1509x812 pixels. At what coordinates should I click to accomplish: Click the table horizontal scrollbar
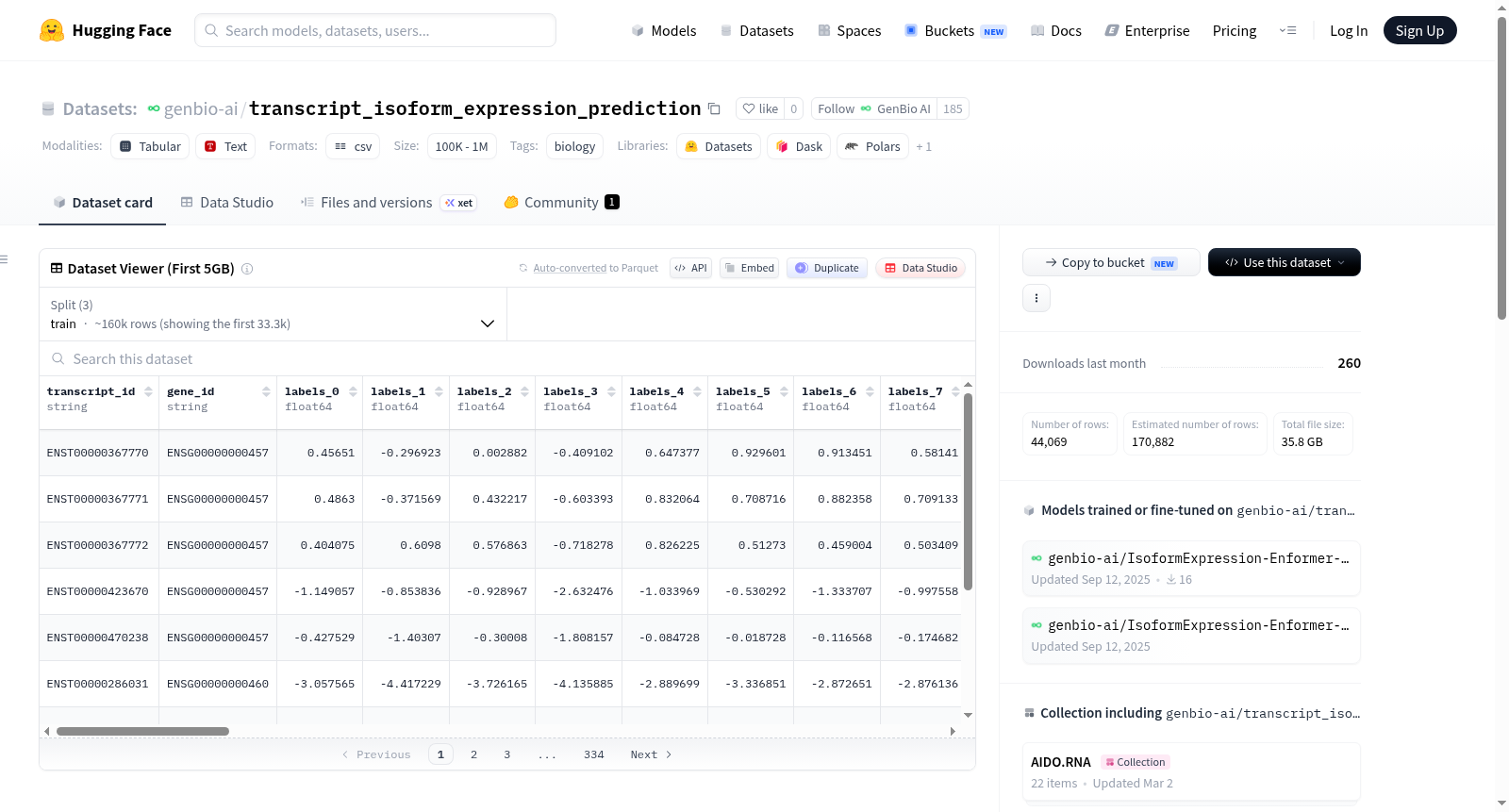pyautogui.click(x=142, y=731)
